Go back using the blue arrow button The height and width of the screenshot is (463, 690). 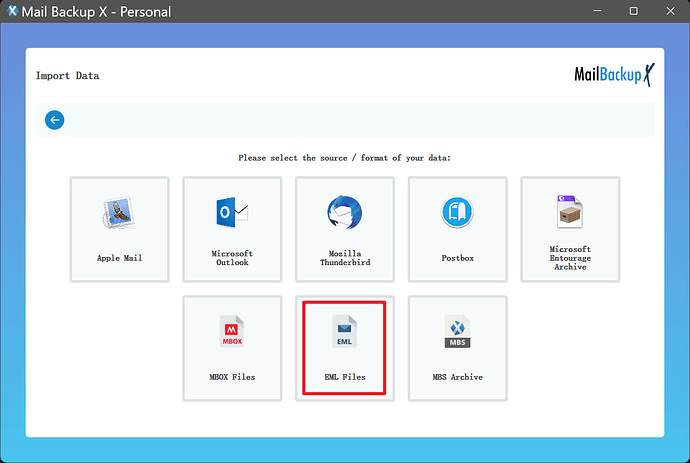tap(55, 120)
